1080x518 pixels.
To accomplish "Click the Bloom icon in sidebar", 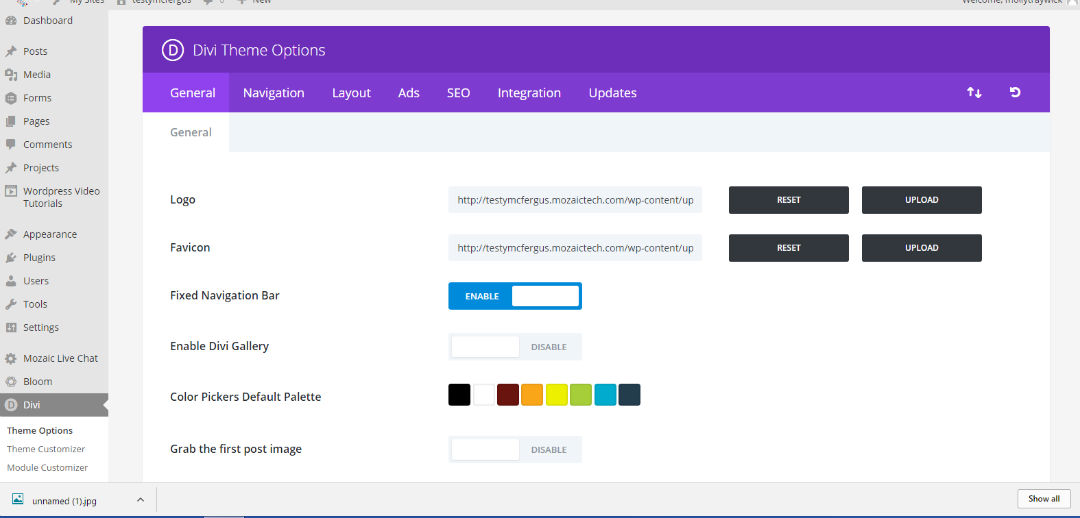I will [x=11, y=382].
